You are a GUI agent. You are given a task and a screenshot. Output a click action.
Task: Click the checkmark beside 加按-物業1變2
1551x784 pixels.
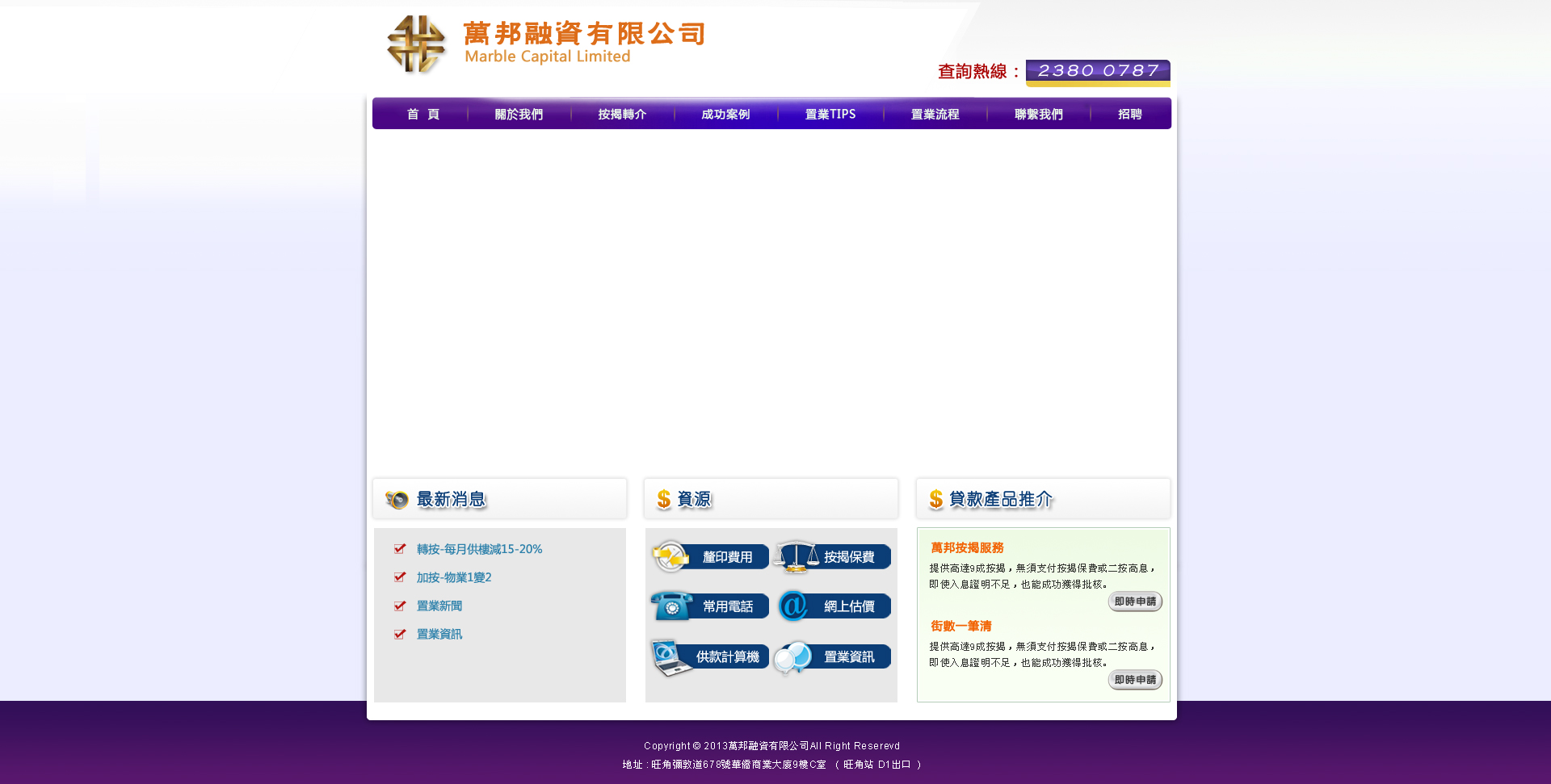coord(400,577)
